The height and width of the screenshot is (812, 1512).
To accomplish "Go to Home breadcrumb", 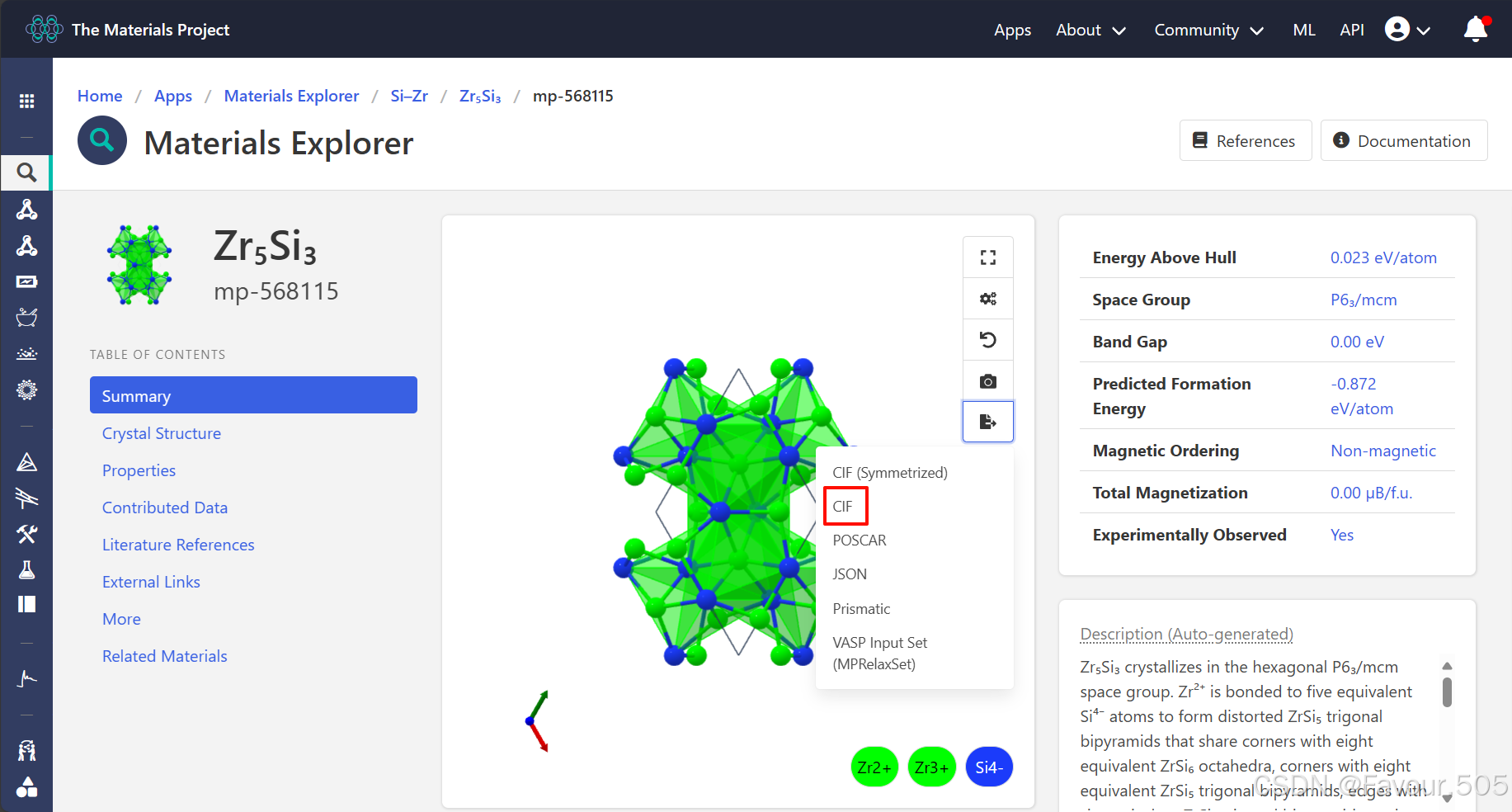I will click(100, 96).
